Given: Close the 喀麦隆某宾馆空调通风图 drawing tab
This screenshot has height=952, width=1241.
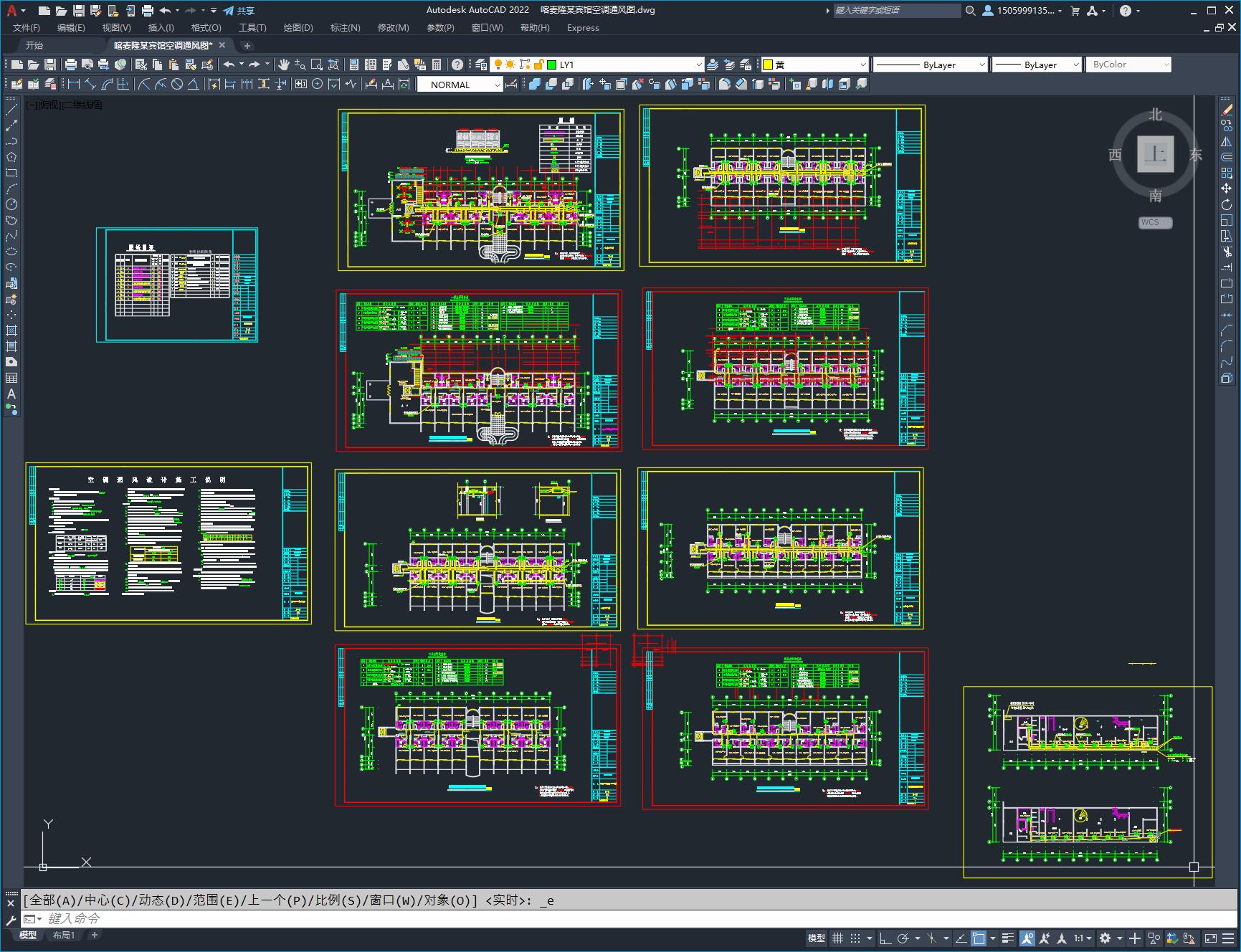Looking at the screenshot, I should 222,45.
